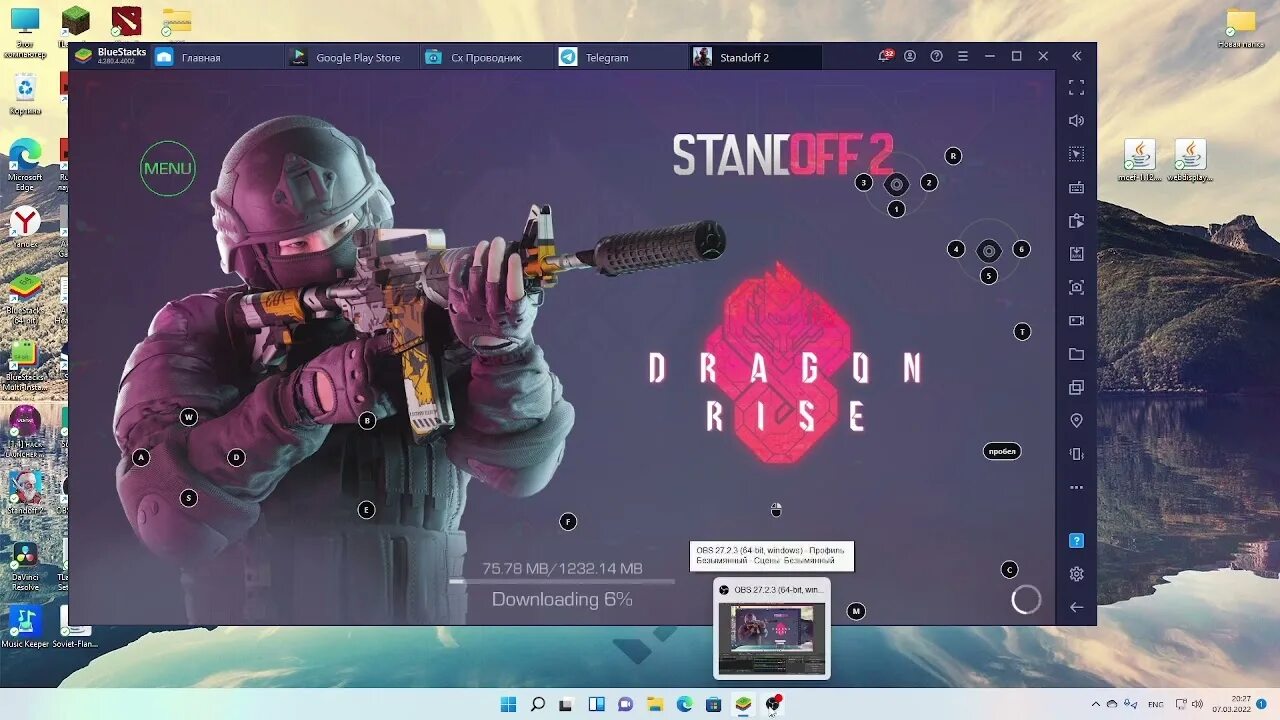
Task: Click the S key overlay marker
Action: 188,497
